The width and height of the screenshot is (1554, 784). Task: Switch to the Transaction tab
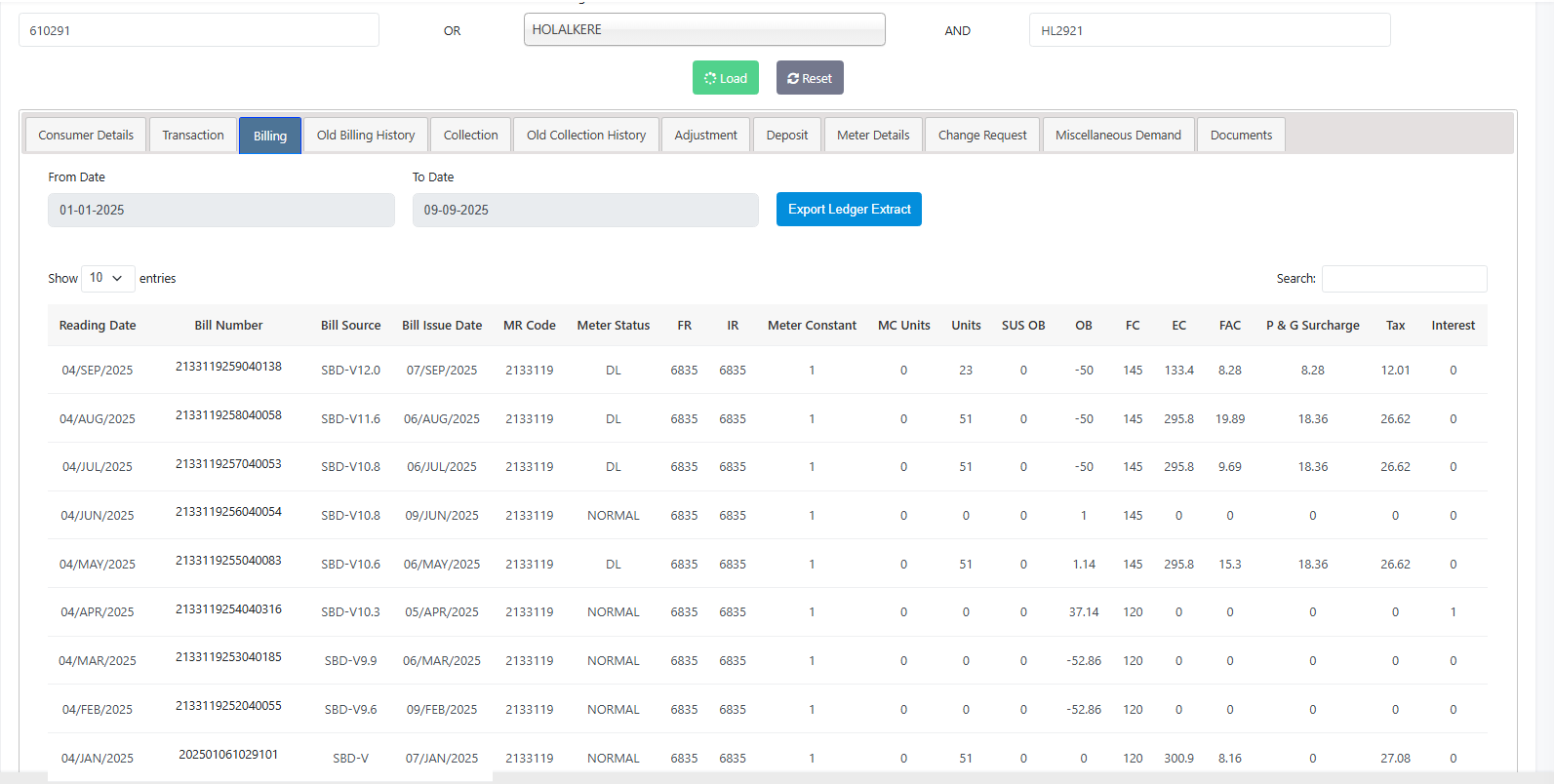pyautogui.click(x=193, y=136)
